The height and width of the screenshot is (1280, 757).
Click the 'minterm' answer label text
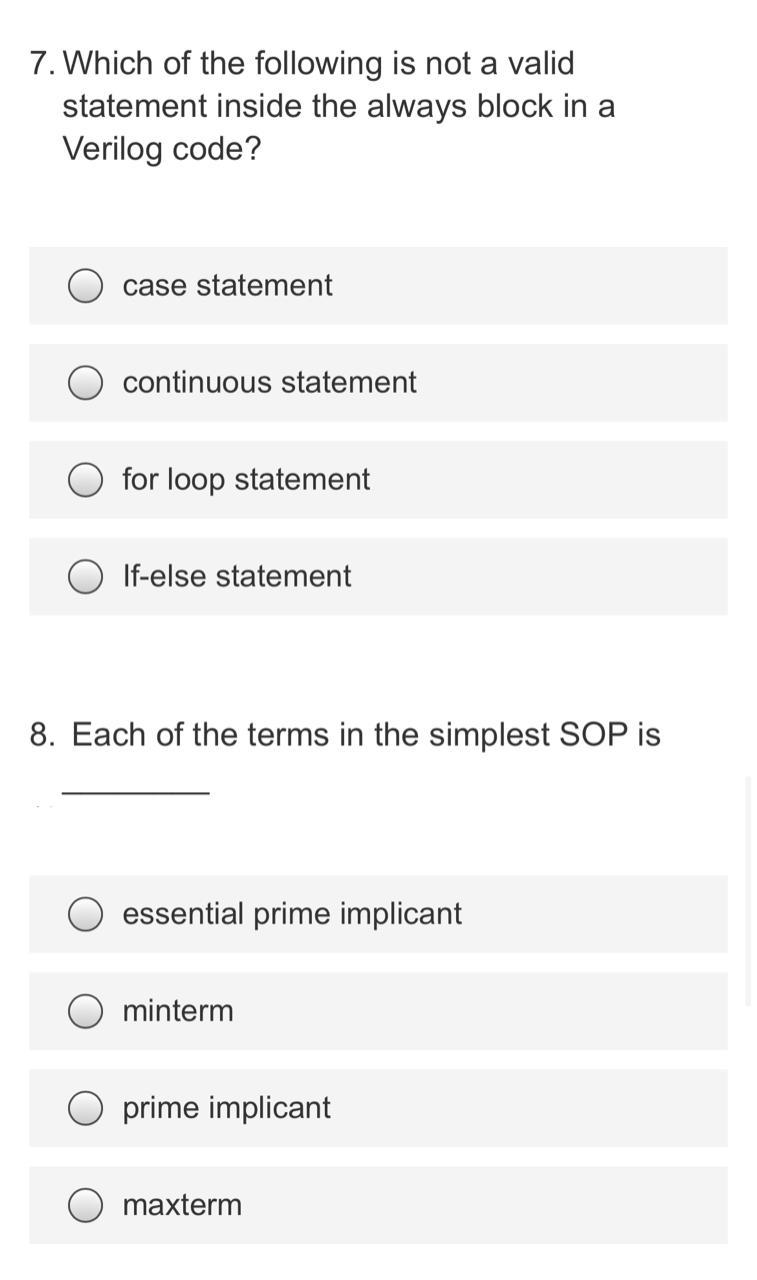click(x=178, y=1010)
